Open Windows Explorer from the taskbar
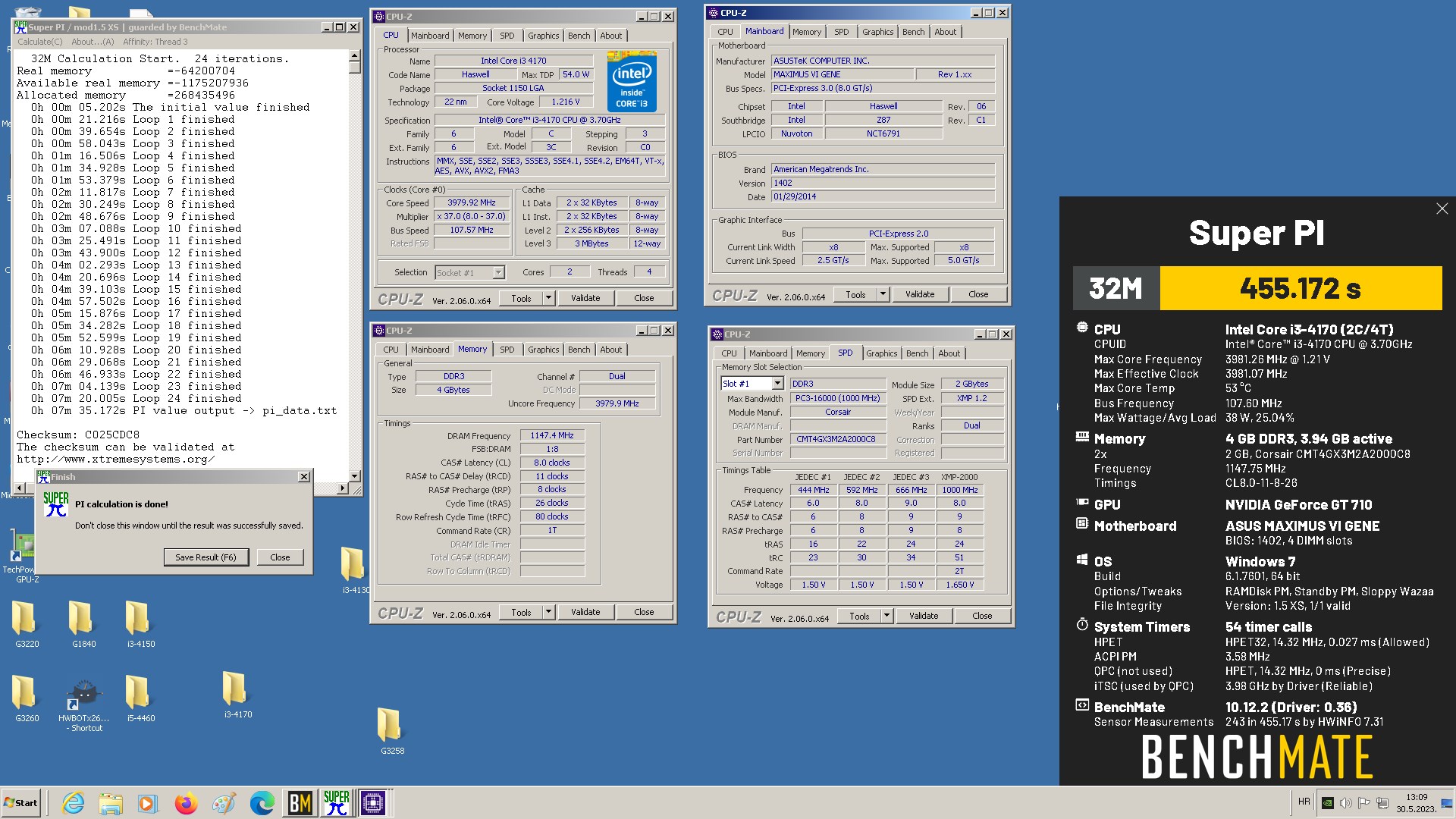The width and height of the screenshot is (1456, 819). 111,803
